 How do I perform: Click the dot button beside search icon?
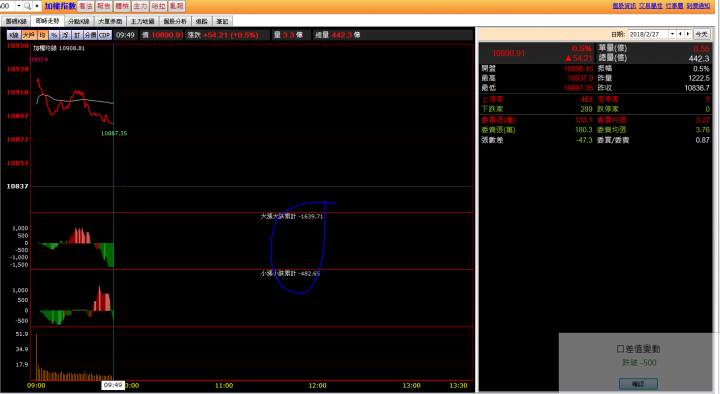click(37, 6)
